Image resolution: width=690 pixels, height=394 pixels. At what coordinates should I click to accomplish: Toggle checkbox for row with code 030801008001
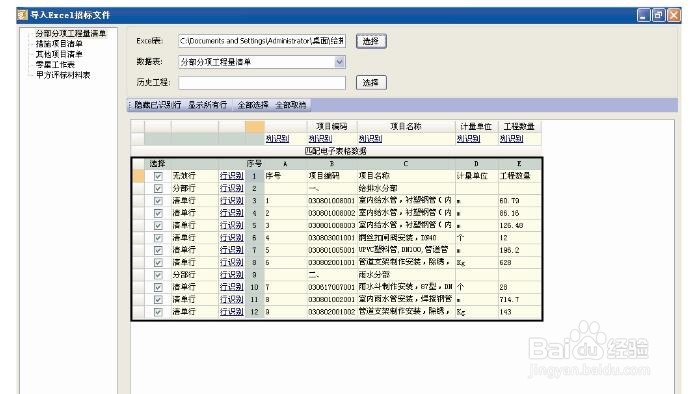[x=158, y=201]
